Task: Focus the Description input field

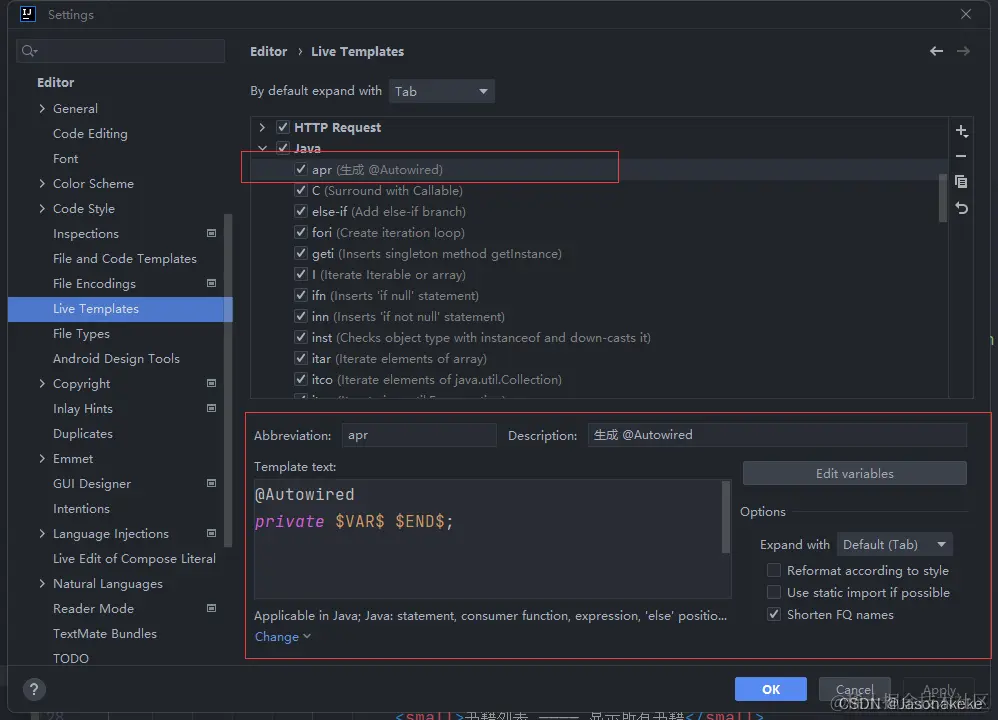Action: [777, 435]
